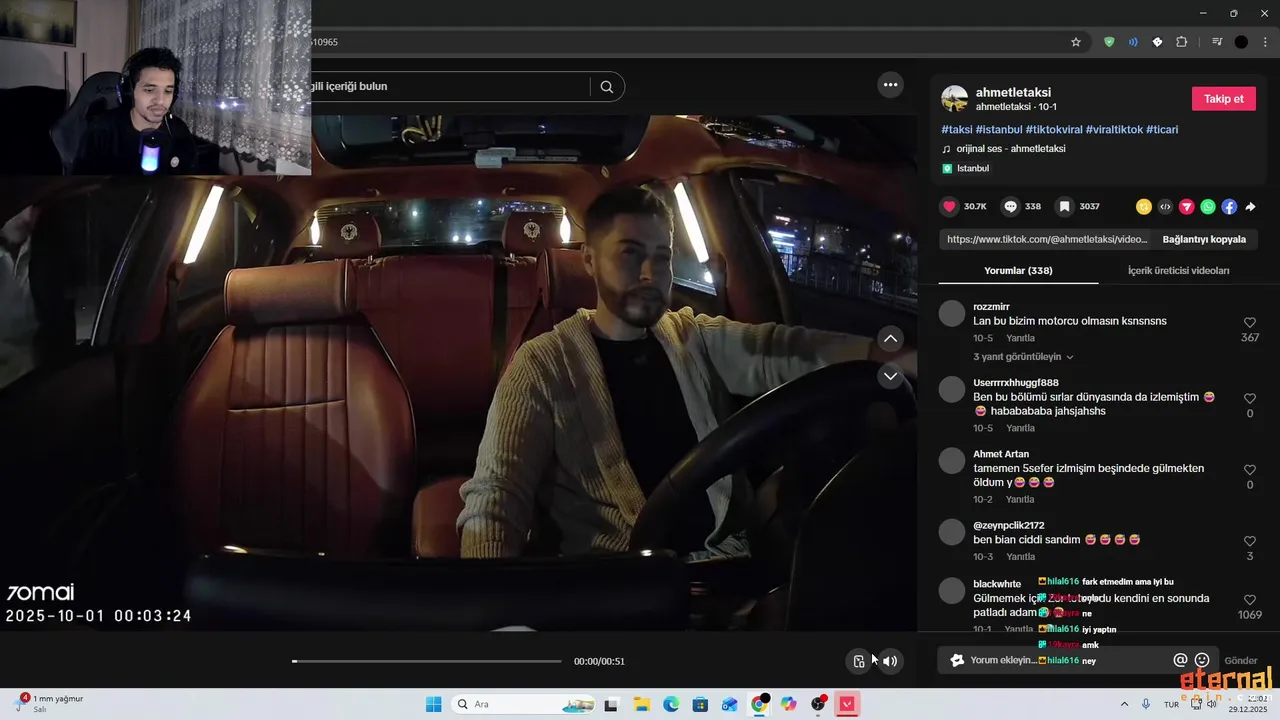This screenshot has height=720, width=1280.
Task: Bookmark this page with the star icon
Action: (x=1076, y=42)
